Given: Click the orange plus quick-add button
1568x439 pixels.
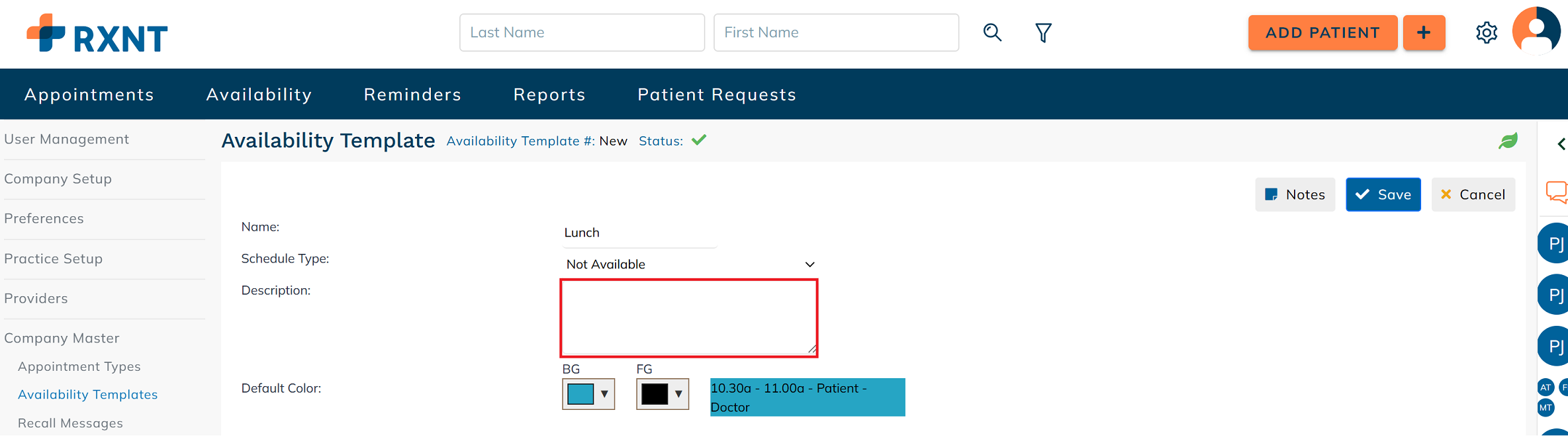Looking at the screenshot, I should (x=1424, y=32).
